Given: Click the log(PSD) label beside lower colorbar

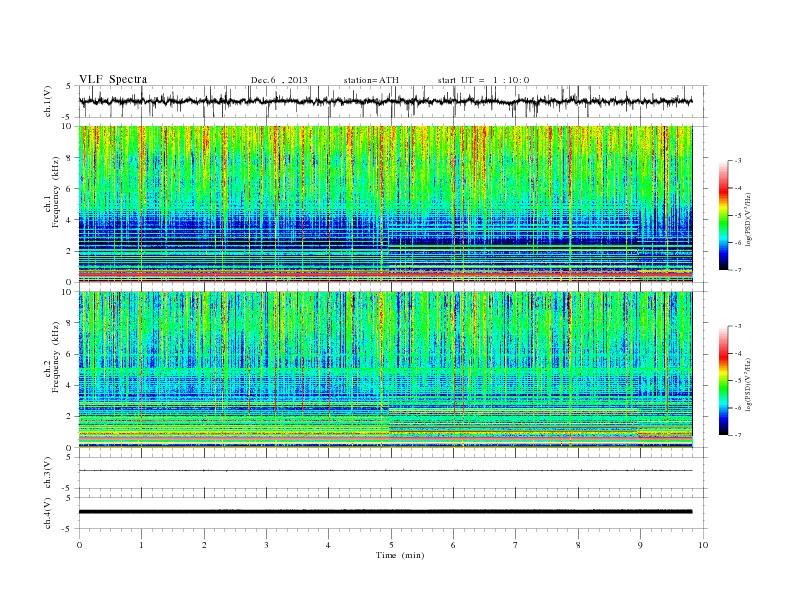Looking at the screenshot, I should pos(749,384).
